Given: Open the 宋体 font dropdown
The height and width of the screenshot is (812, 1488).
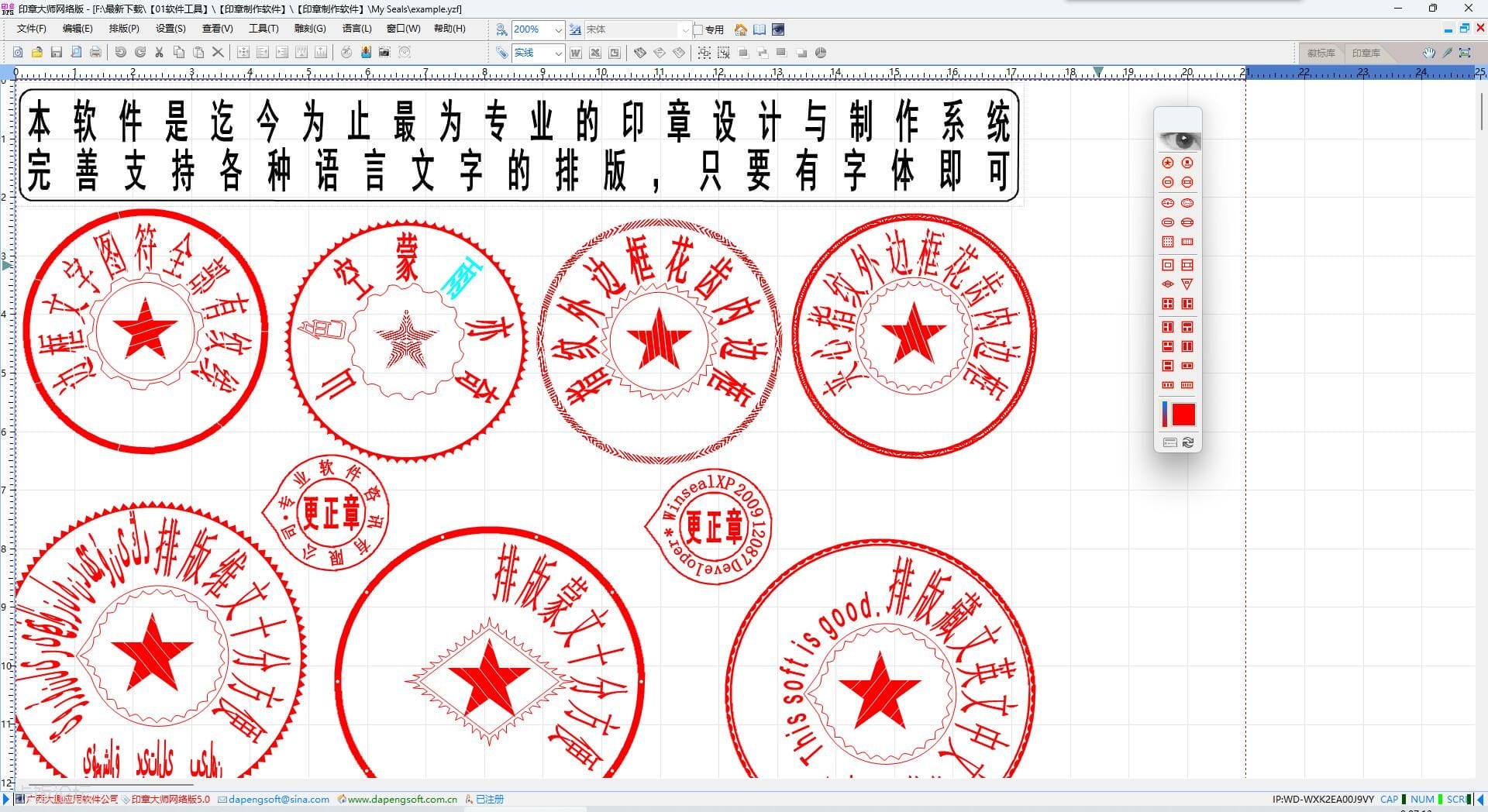Looking at the screenshot, I should [x=684, y=29].
